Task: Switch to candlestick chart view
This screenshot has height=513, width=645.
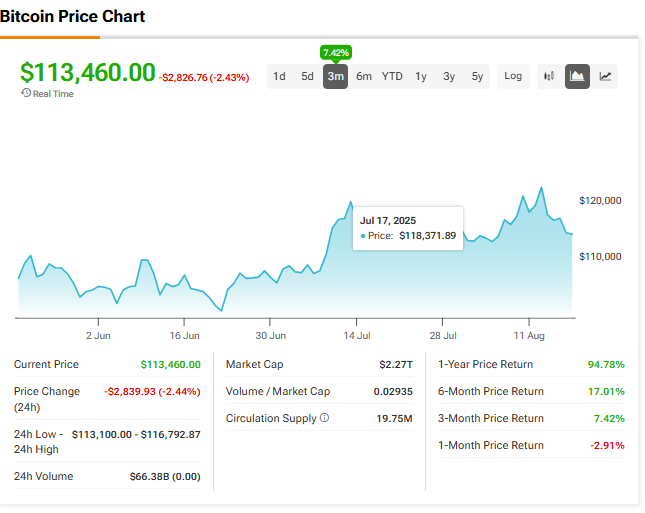Action: point(549,76)
